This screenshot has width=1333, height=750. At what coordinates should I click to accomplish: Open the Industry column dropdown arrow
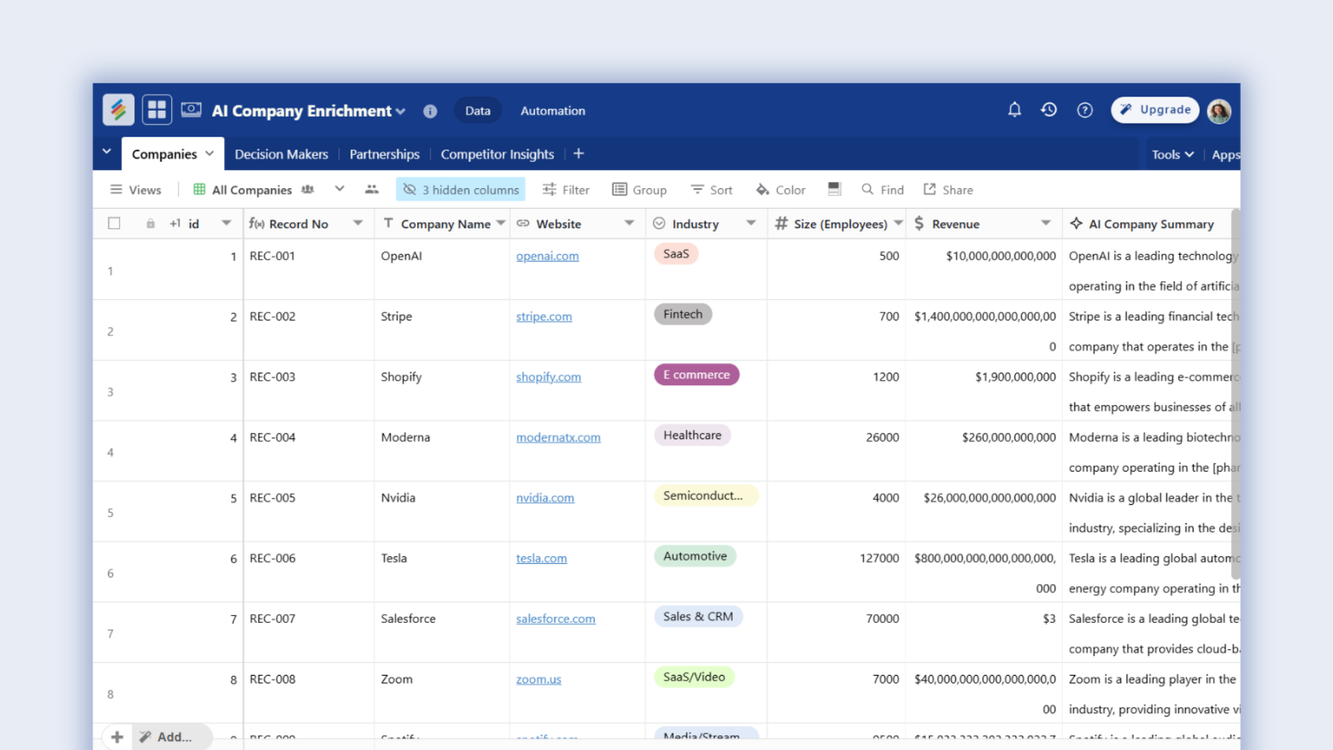click(x=751, y=224)
